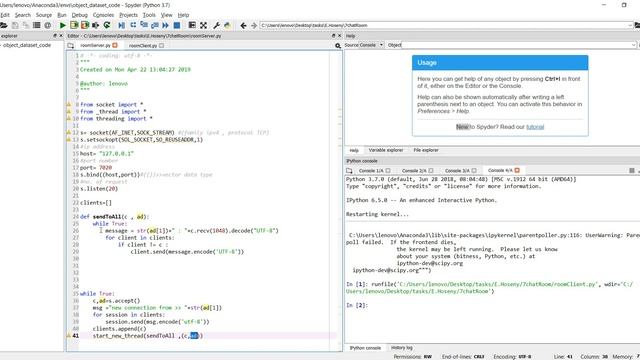The height and width of the screenshot is (360, 640).
Task: Expand working directory path dropdown
Action: 630,25
